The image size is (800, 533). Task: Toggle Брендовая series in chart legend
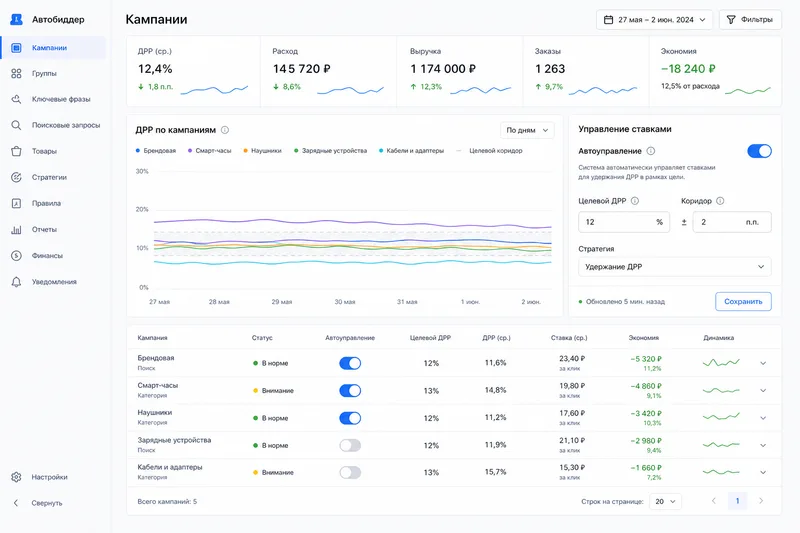pos(156,150)
